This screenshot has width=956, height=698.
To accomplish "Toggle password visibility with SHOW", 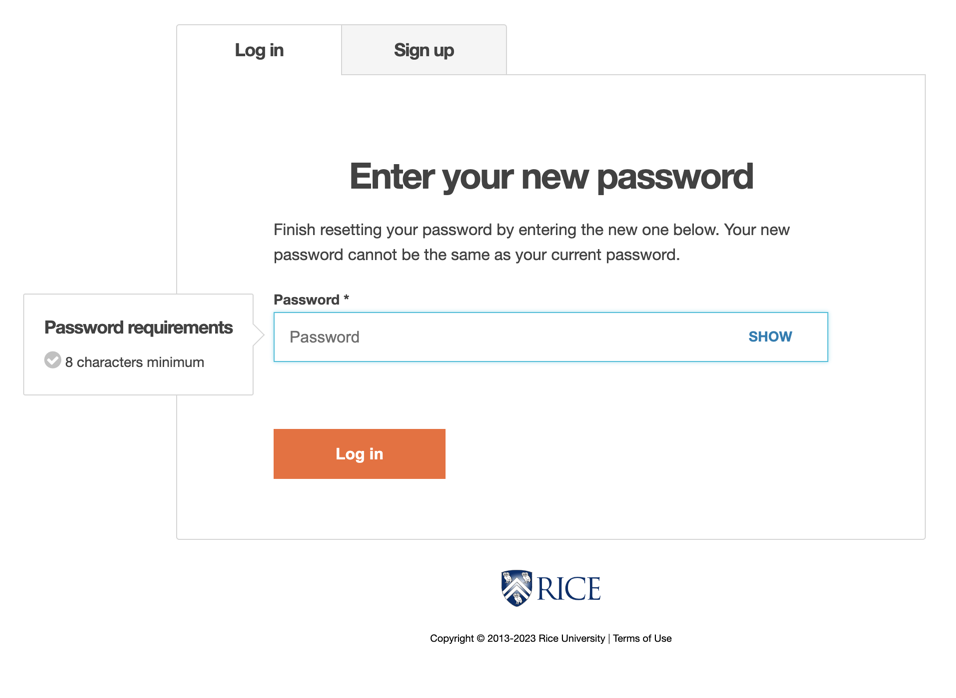I will 770,337.
